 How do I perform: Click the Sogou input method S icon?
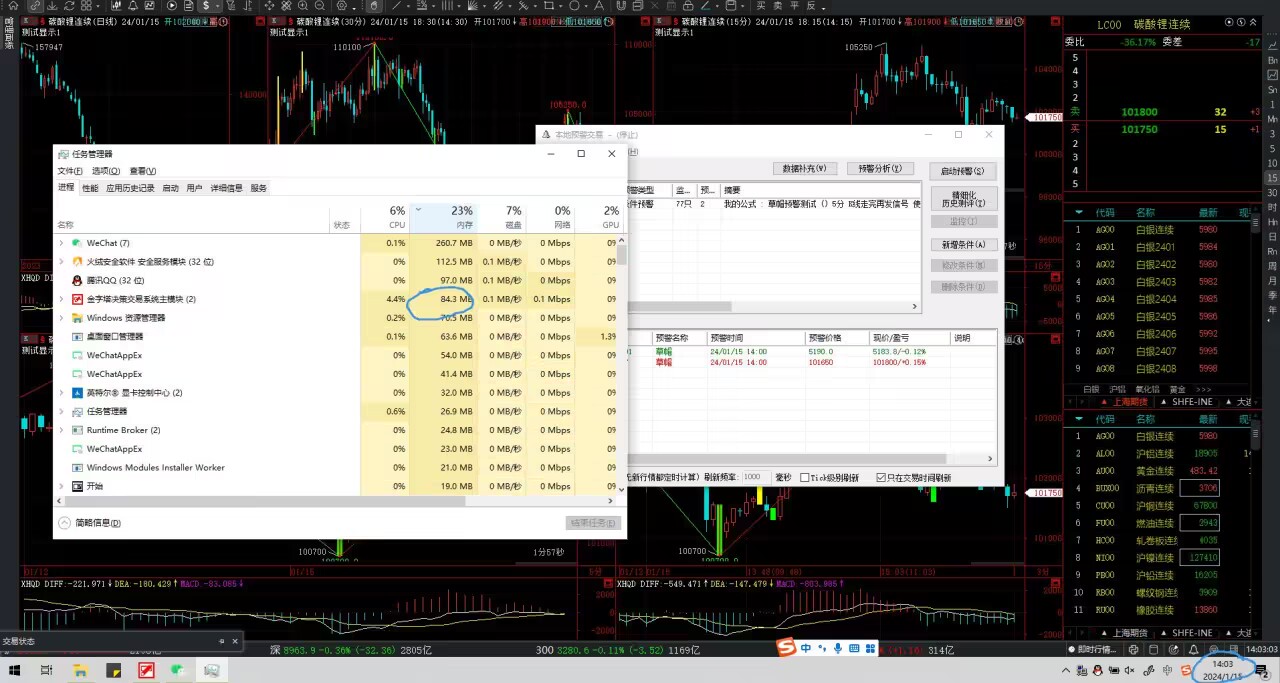[786, 649]
